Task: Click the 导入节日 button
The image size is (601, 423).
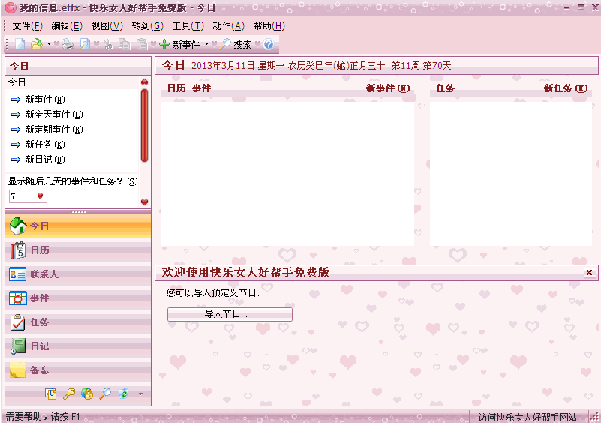Action: (229, 314)
